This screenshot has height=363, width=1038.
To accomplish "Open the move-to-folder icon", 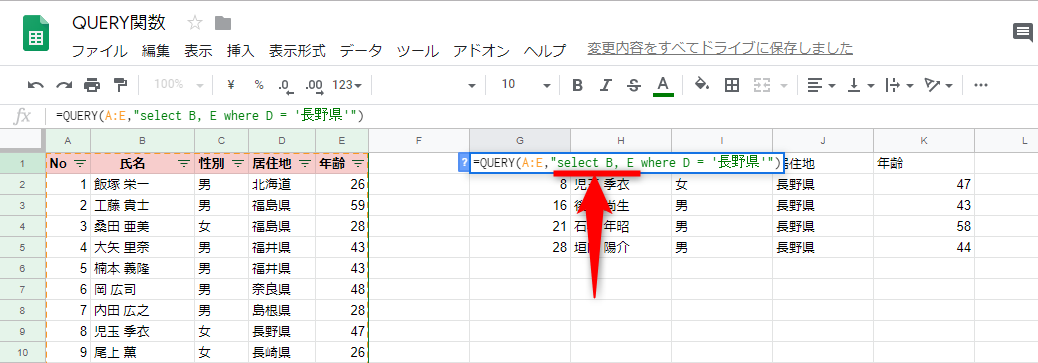I will (x=223, y=24).
